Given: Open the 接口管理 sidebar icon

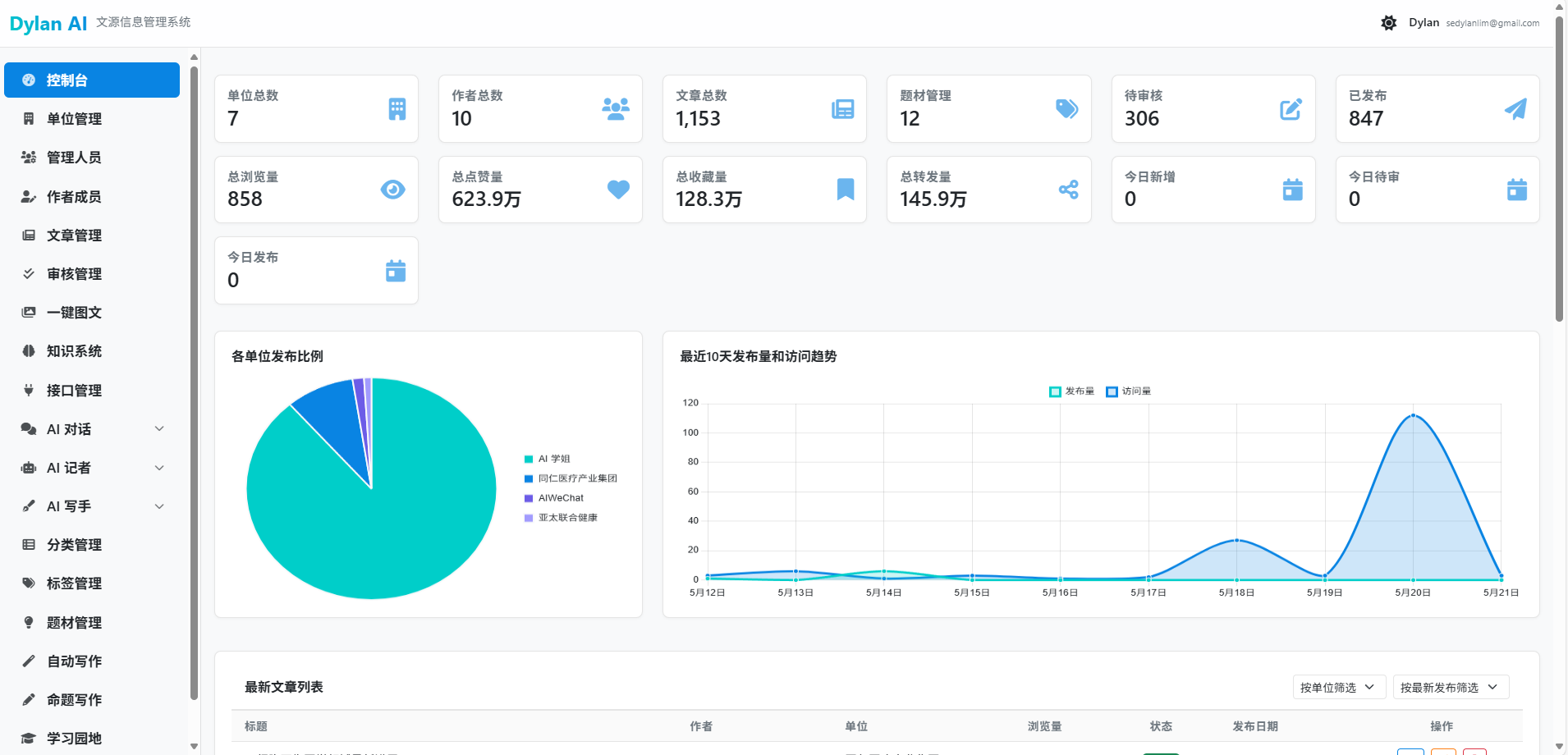Looking at the screenshot, I should point(28,390).
